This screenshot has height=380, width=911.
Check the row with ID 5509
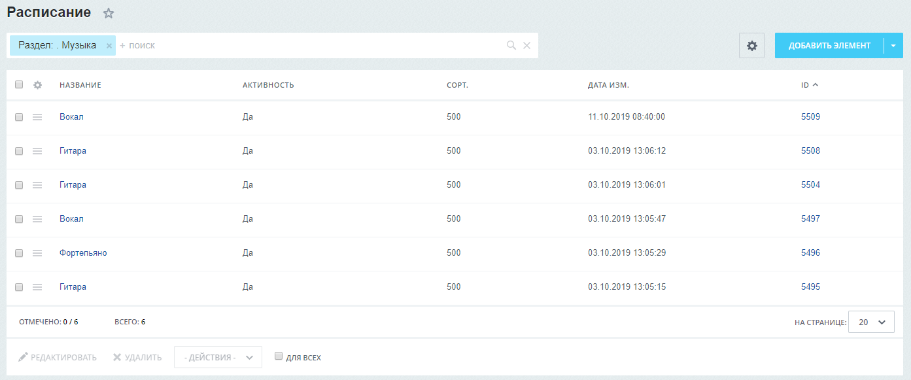(x=19, y=117)
